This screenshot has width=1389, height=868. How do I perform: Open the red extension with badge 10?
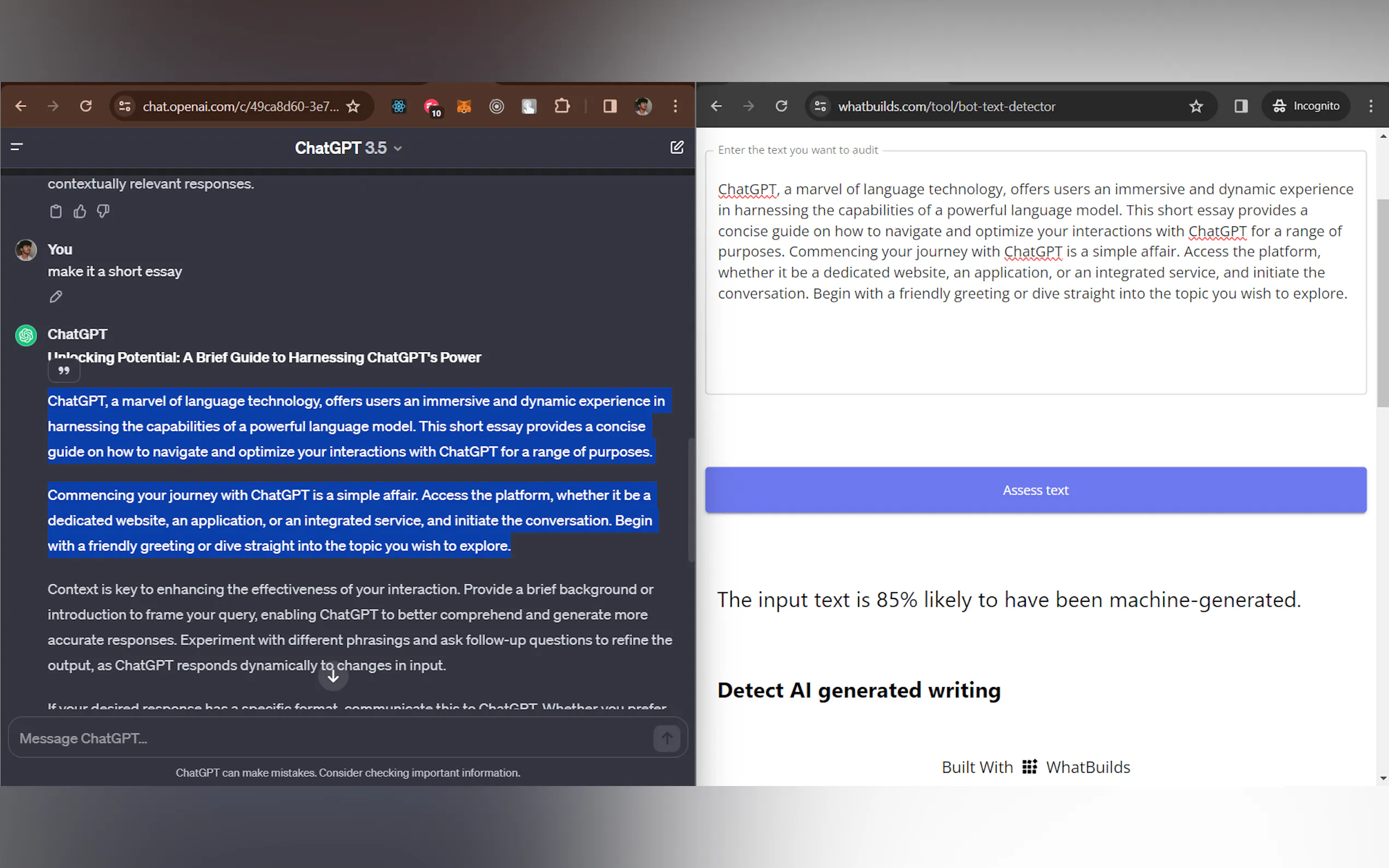pyautogui.click(x=432, y=107)
